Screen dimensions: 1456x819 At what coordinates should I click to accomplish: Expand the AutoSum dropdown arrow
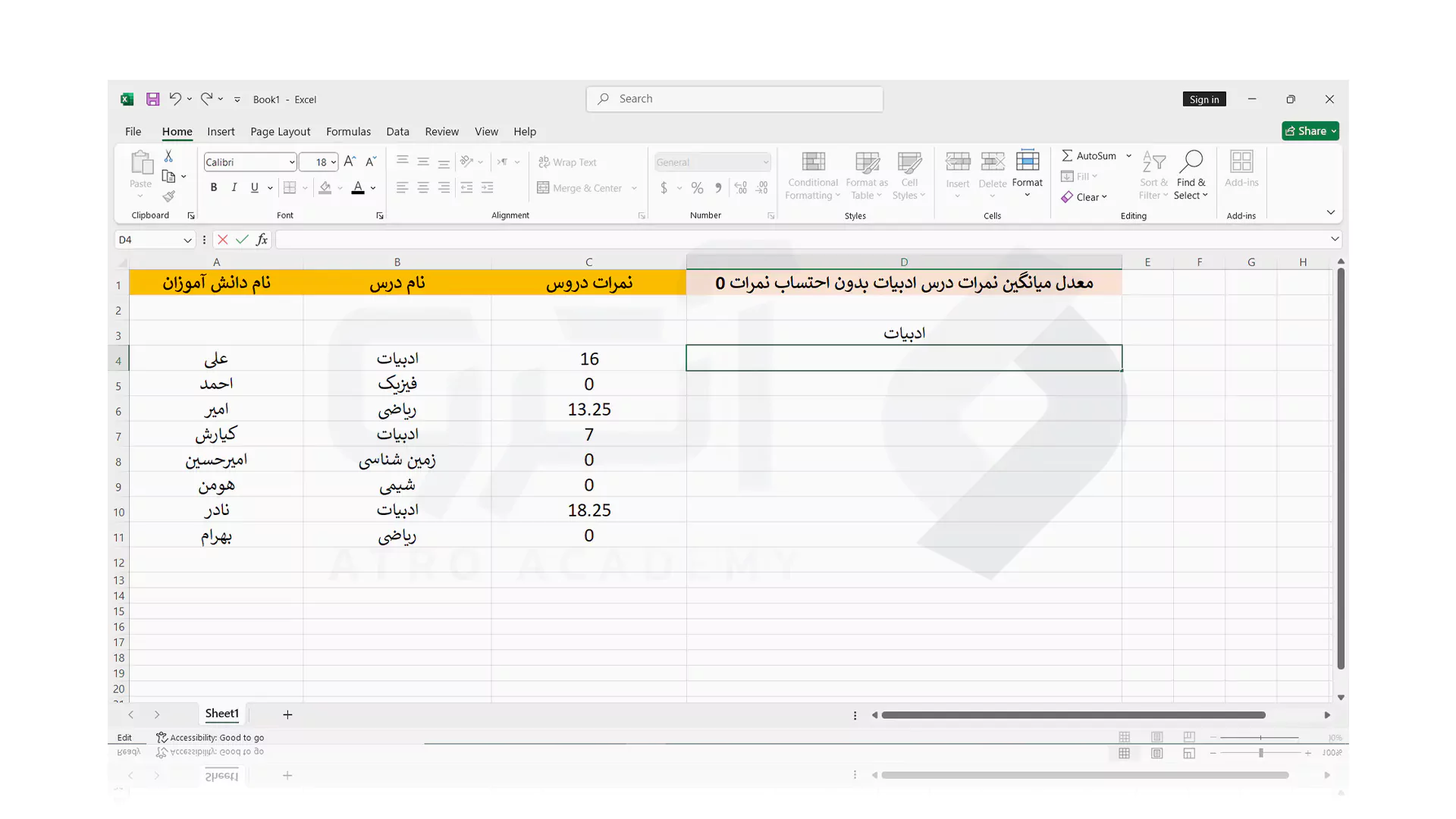click(1128, 155)
